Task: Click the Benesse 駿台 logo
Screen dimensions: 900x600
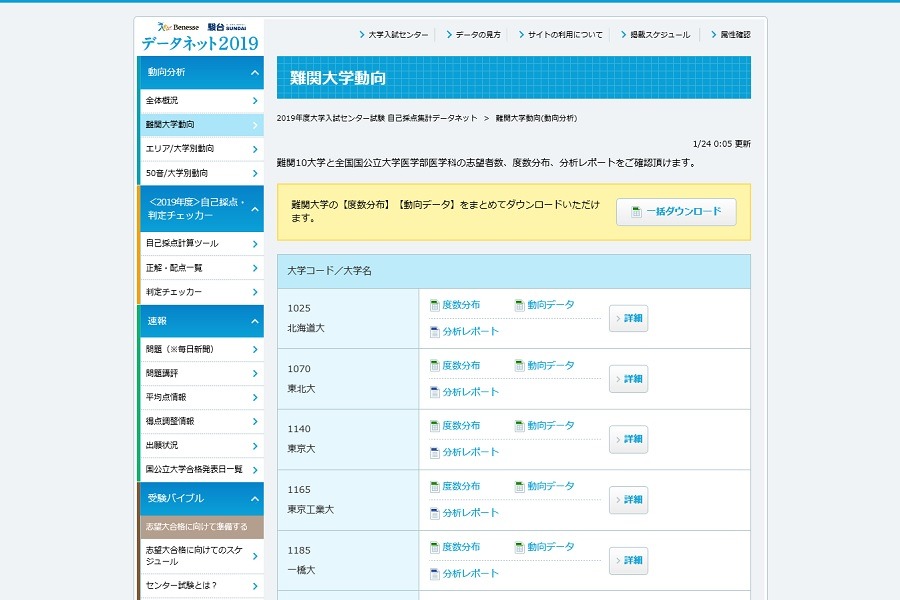Action: (197, 22)
